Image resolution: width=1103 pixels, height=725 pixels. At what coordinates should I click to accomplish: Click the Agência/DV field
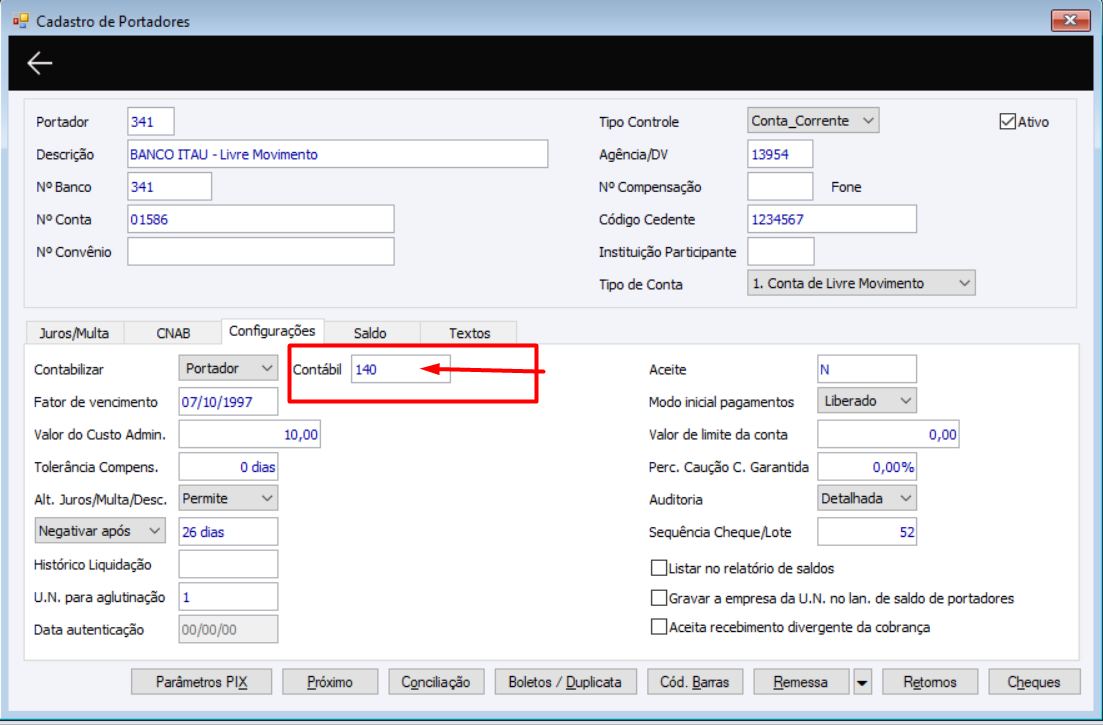(780, 154)
